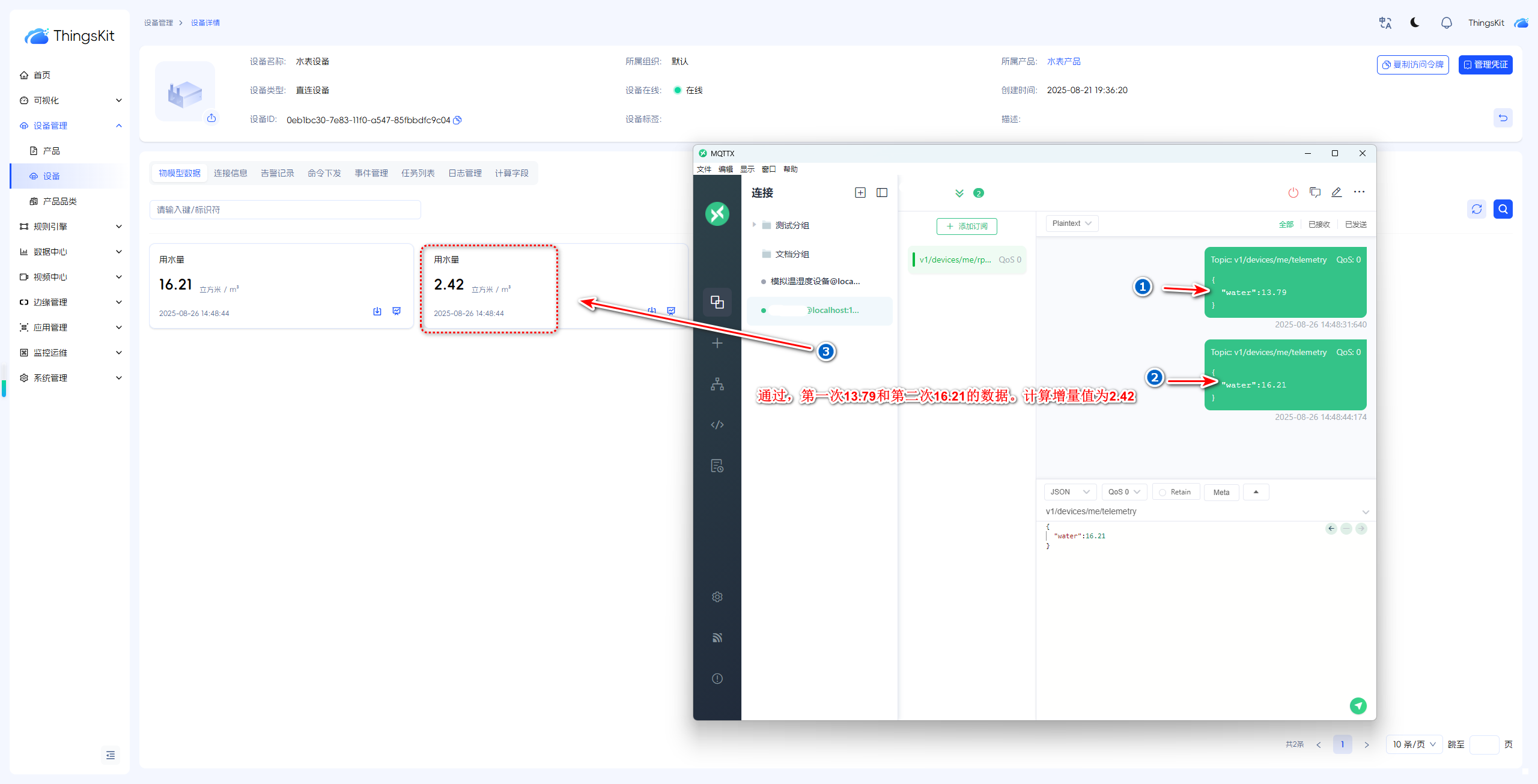
Task: Click the 添加订阅 button
Action: click(x=967, y=226)
